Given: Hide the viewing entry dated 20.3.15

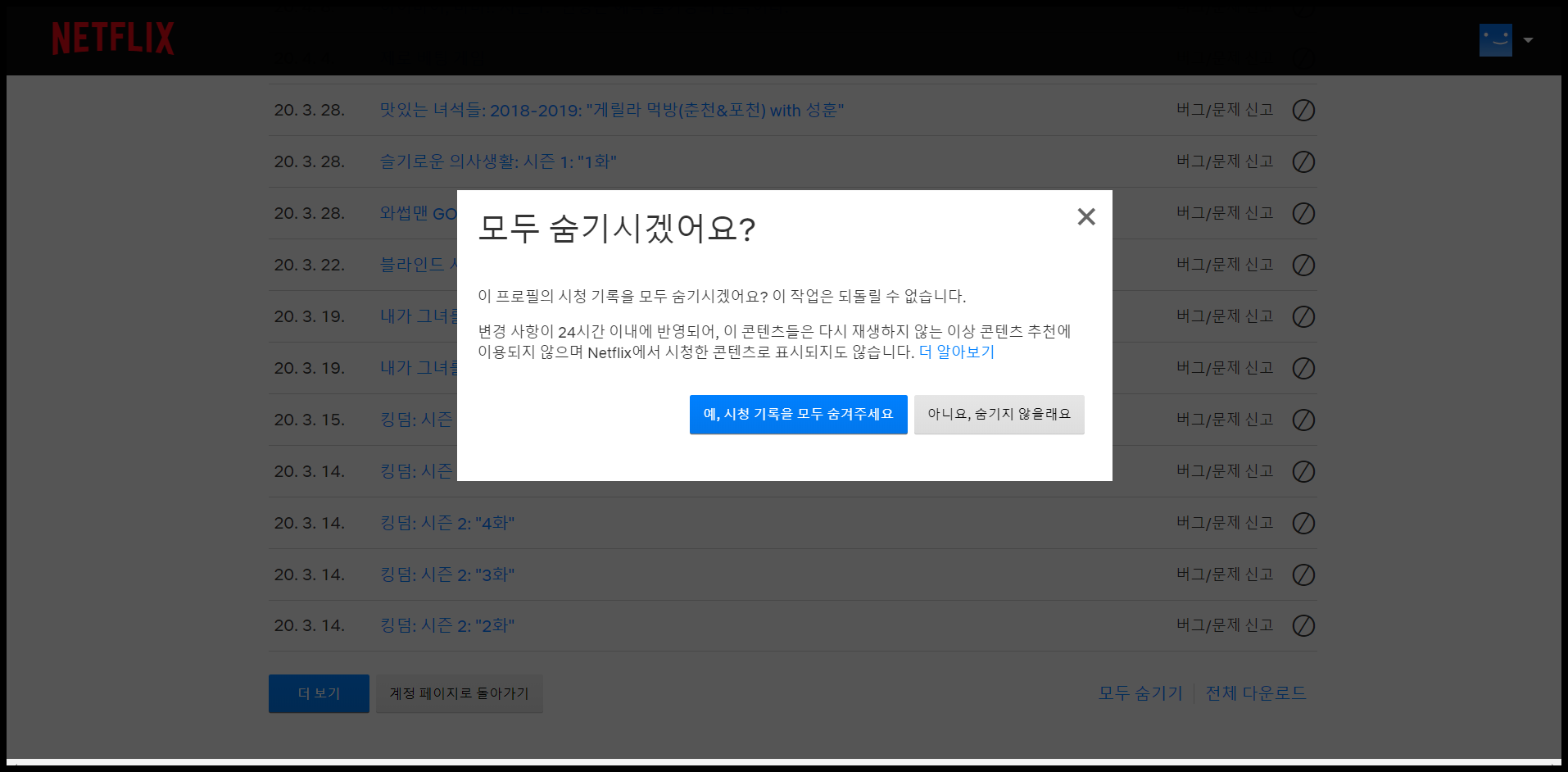Looking at the screenshot, I should [x=1303, y=420].
